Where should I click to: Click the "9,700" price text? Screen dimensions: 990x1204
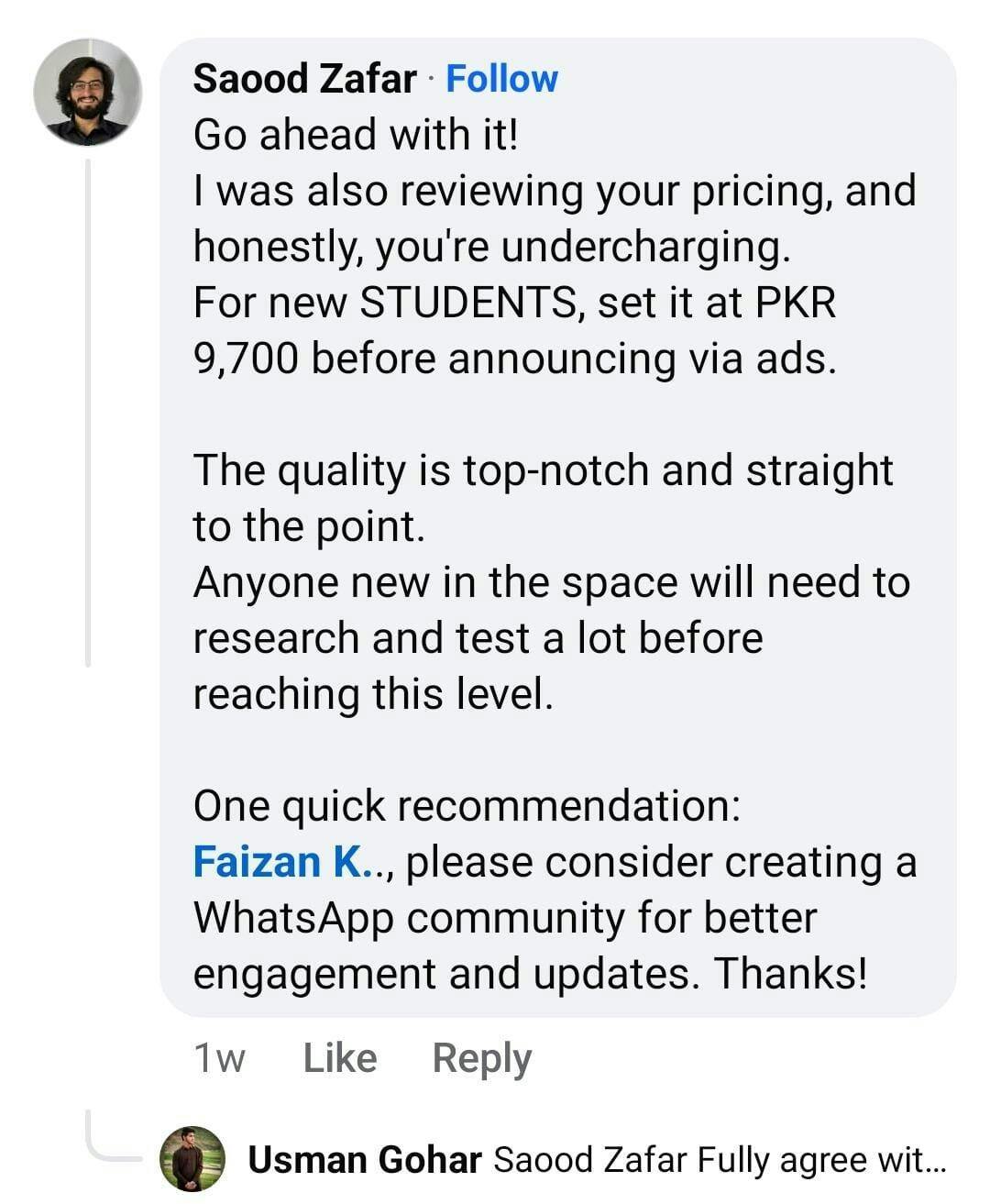point(246,359)
